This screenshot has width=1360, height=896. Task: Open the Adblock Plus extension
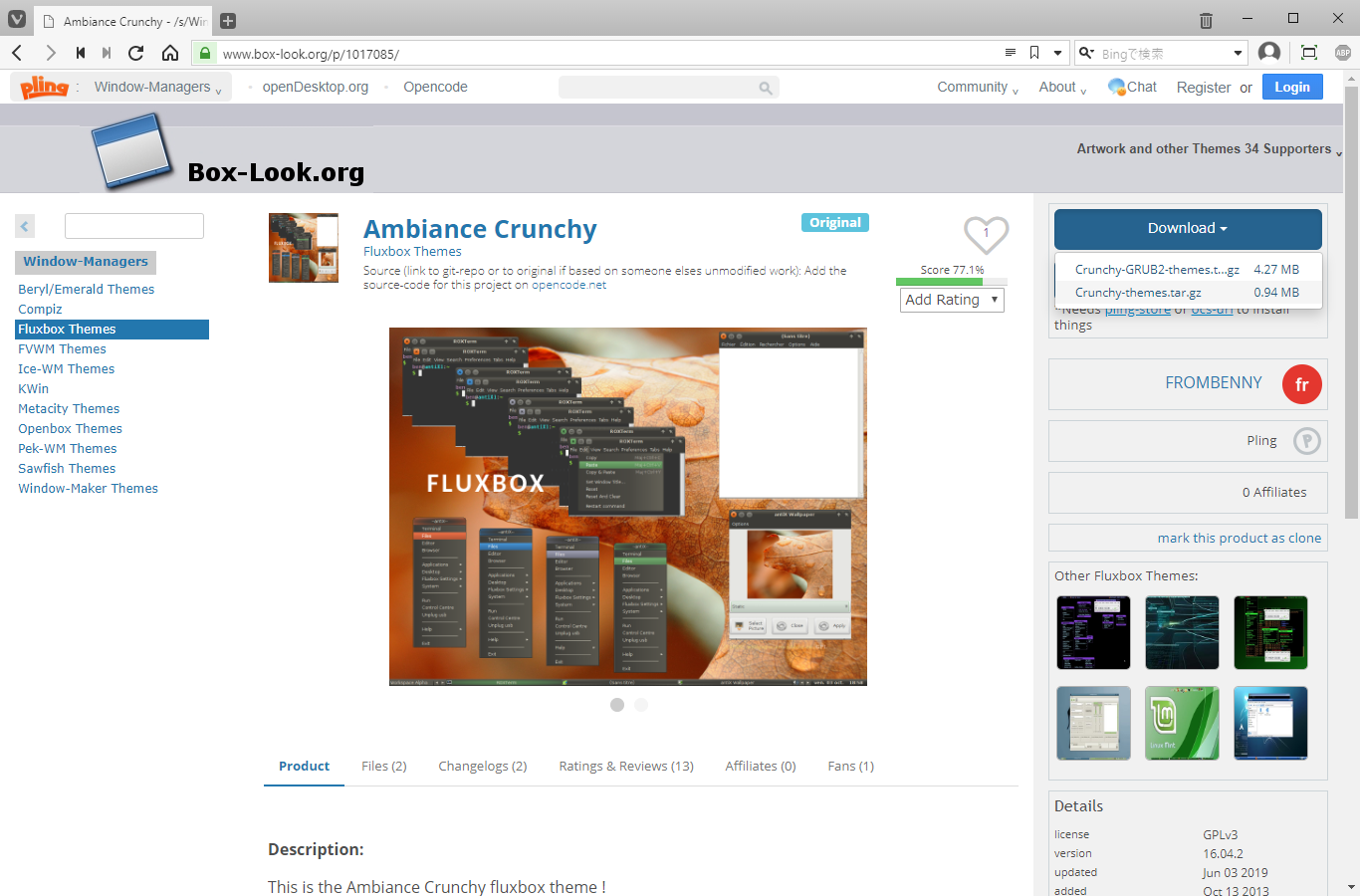coord(1343,53)
